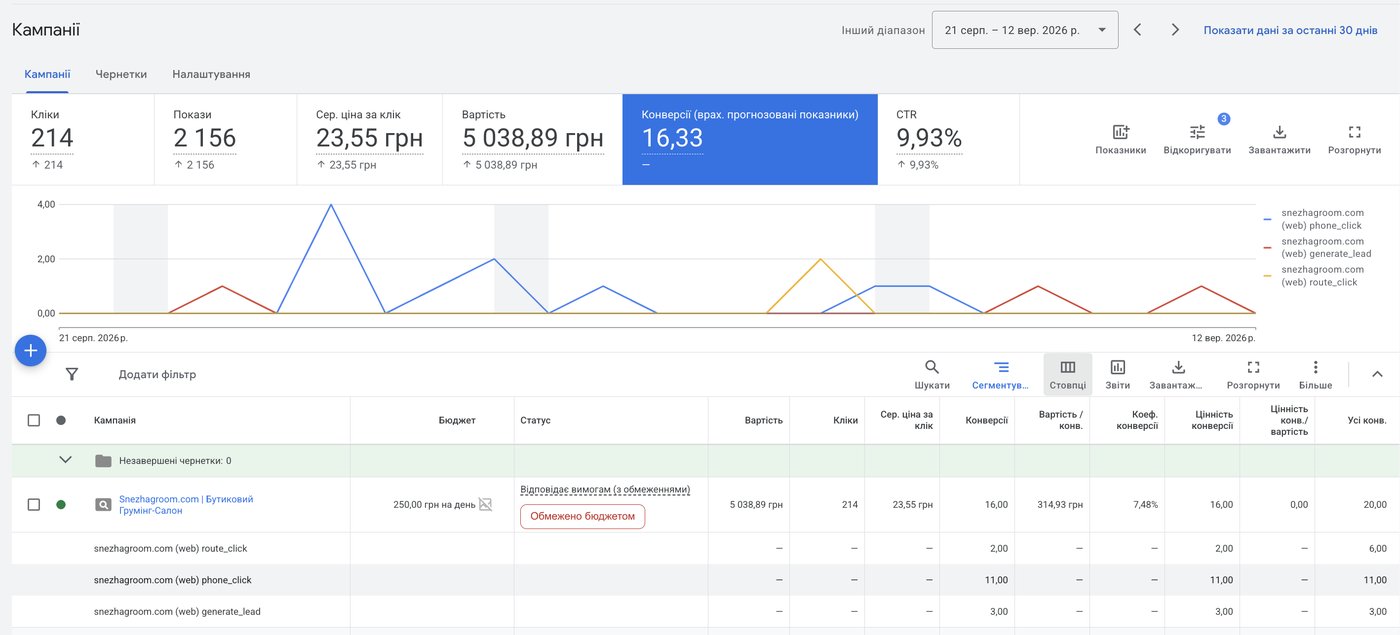The image size is (1400, 635).
Task: Click Додати фільтр
Action: point(157,374)
